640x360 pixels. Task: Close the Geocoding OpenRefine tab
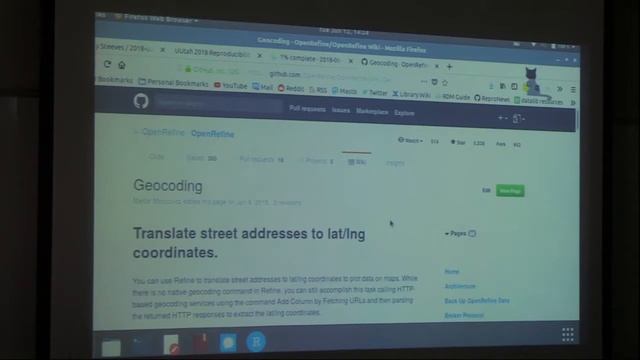(x=437, y=66)
